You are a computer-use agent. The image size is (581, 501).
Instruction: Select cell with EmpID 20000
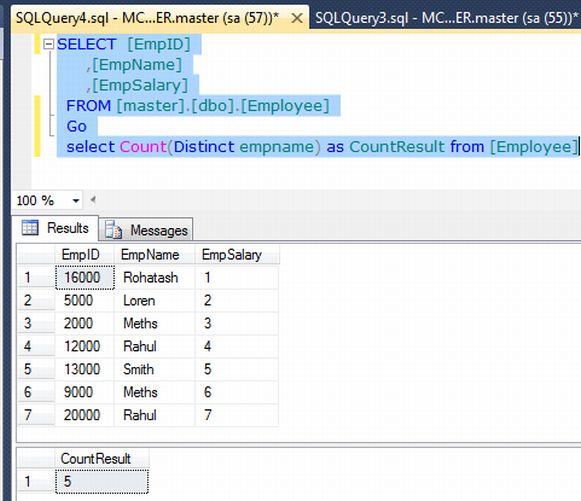85,415
